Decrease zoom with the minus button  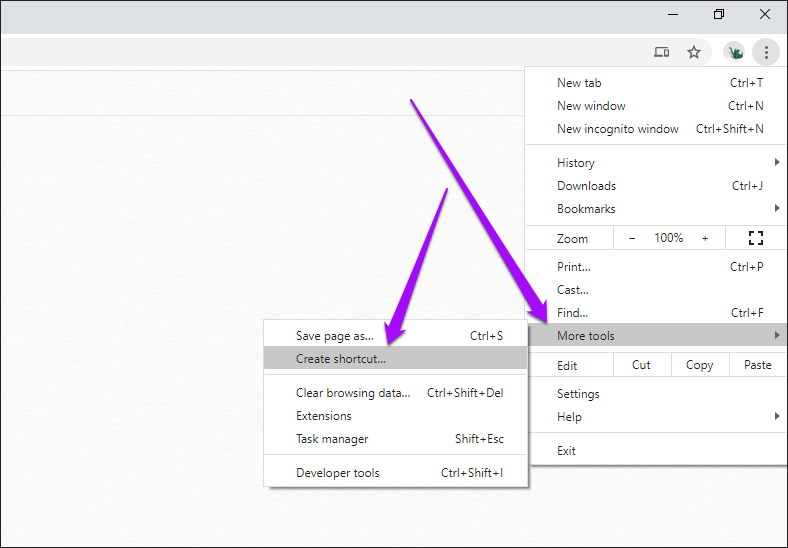coord(632,238)
